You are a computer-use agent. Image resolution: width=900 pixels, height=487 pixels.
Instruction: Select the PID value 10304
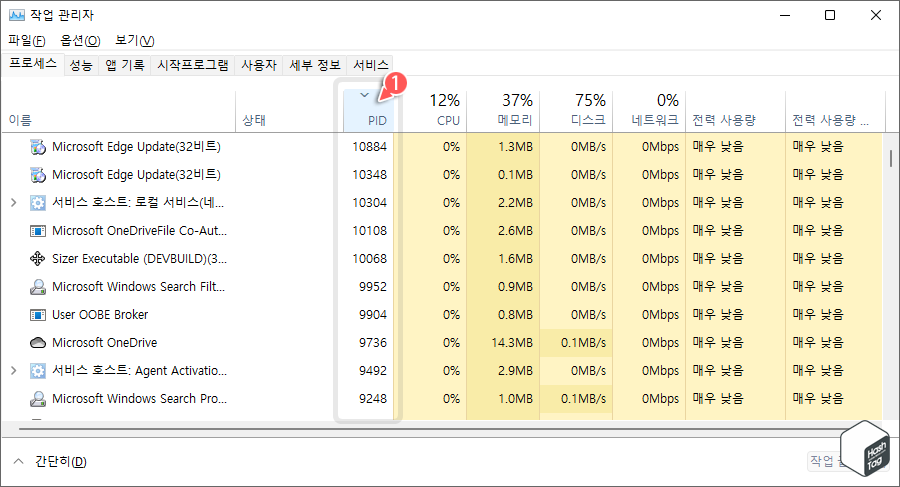click(369, 203)
